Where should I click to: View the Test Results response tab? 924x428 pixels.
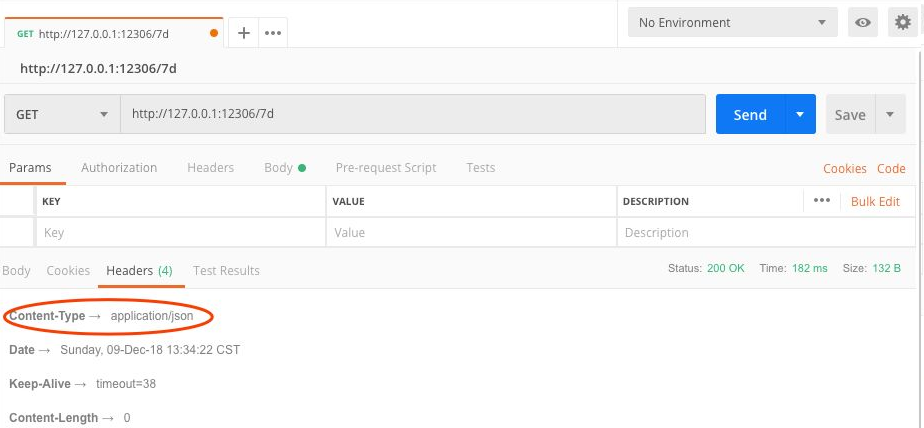[x=226, y=271]
